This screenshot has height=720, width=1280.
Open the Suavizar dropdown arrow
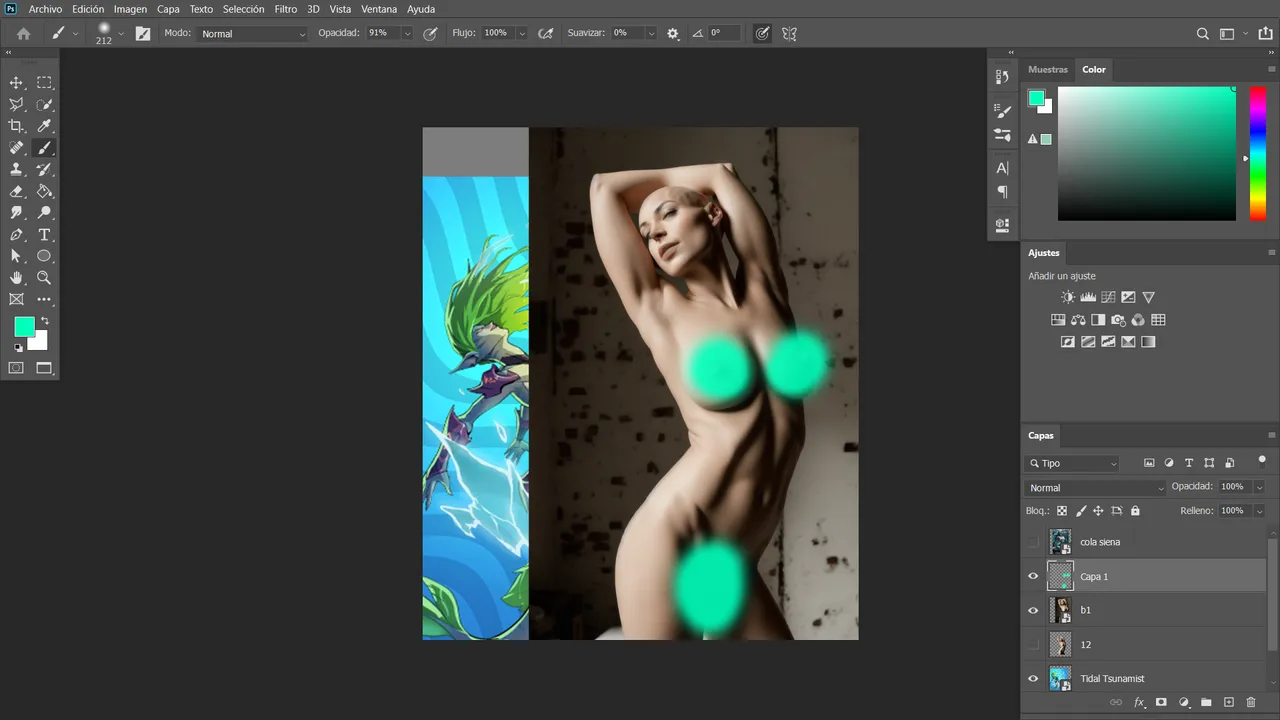point(651,33)
